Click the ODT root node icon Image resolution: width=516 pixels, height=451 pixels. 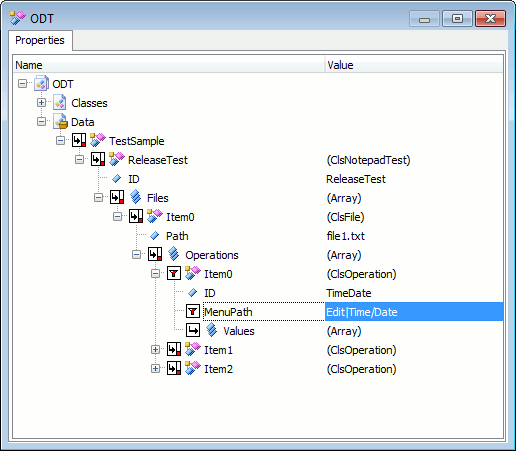click(41, 84)
